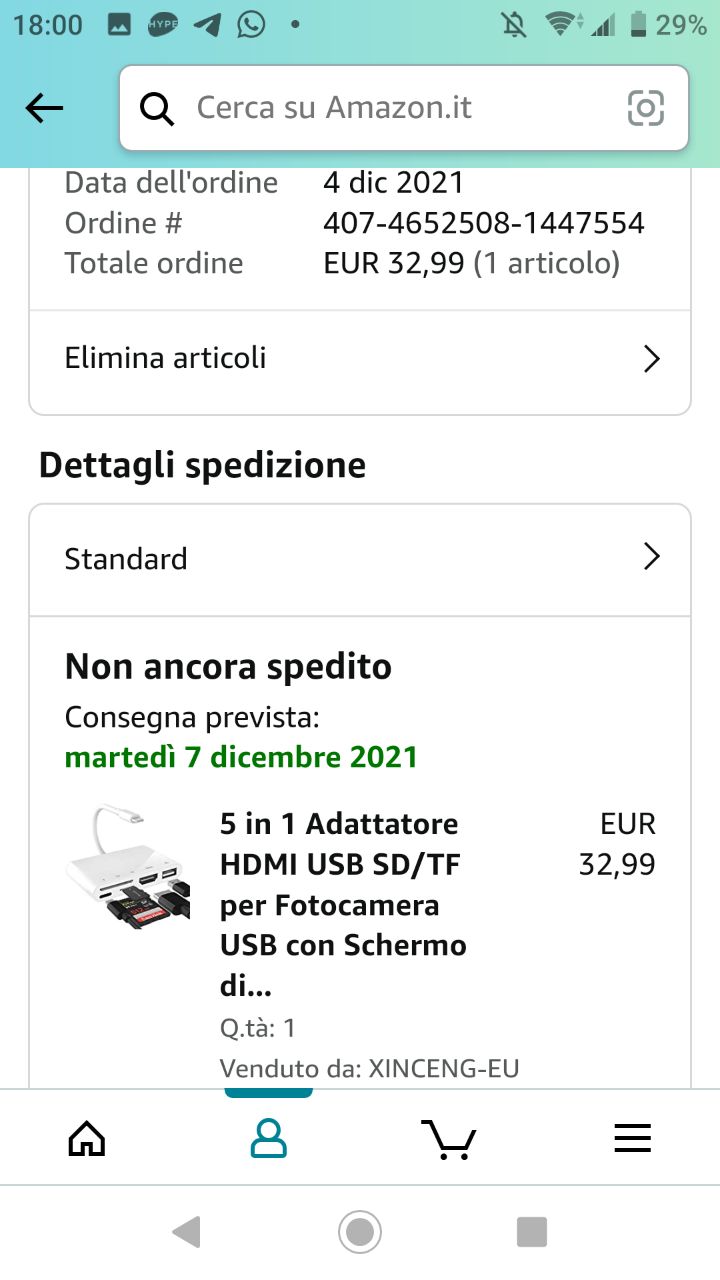Tap the seller name XINCENG-EU
720x1280 pixels.
444,1068
